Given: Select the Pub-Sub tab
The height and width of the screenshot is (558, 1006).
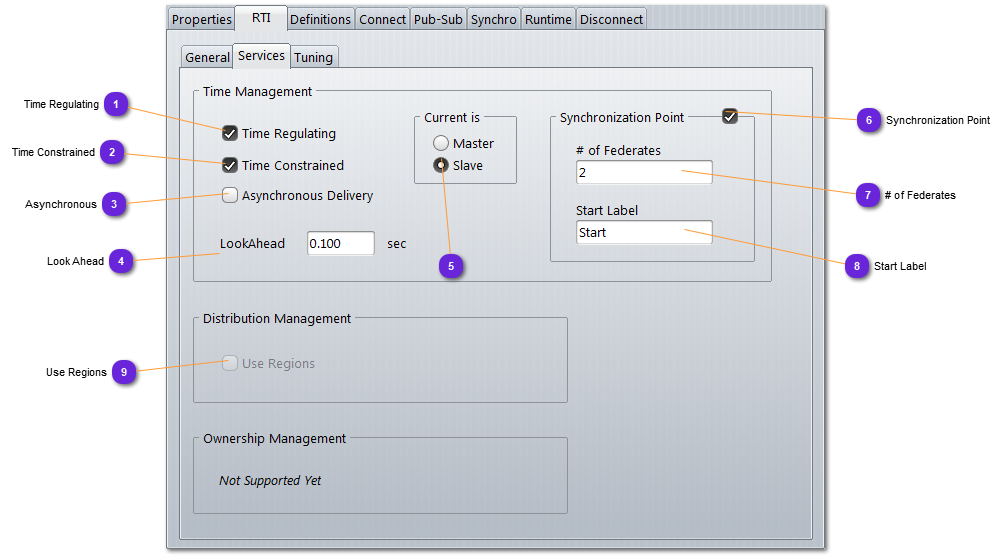Looking at the screenshot, I should point(438,19).
